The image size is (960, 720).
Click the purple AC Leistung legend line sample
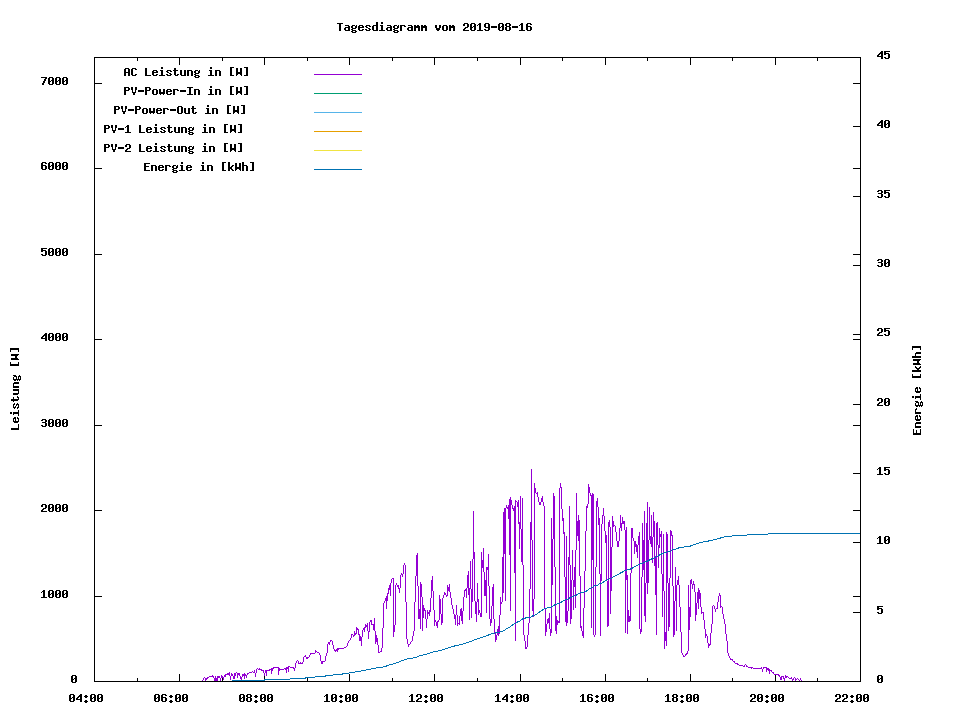[x=337, y=74]
